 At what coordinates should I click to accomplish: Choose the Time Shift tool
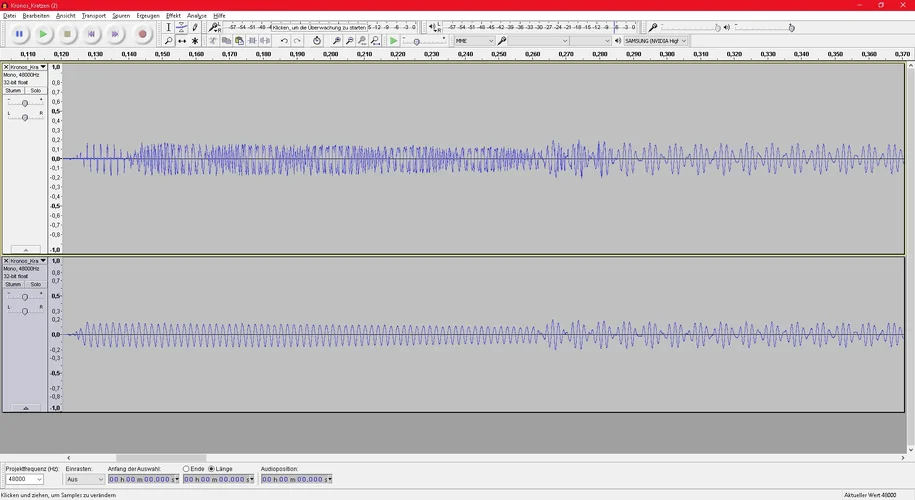(181, 41)
